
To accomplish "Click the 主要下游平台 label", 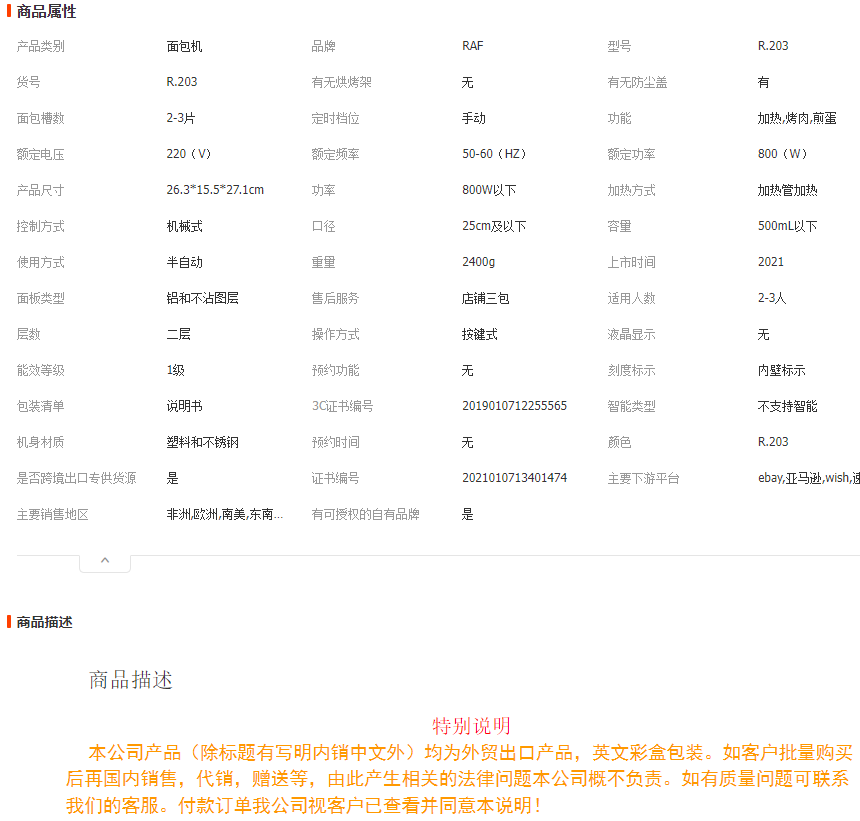I will [643, 478].
